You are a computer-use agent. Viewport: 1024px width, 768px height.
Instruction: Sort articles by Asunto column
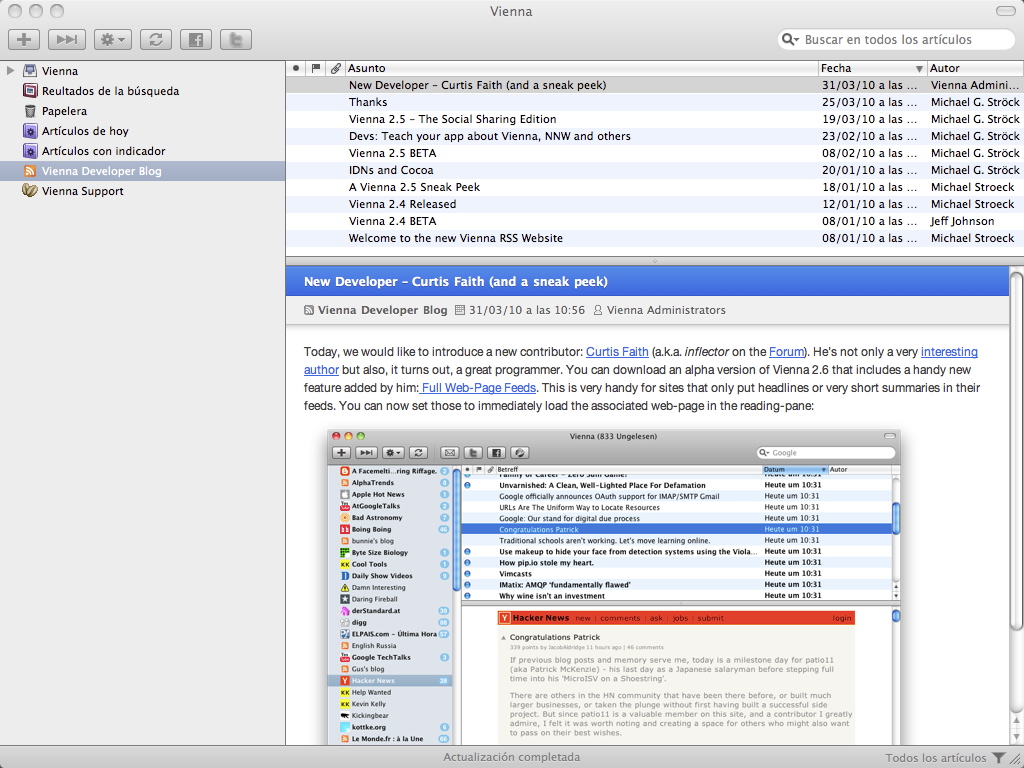[x=581, y=68]
